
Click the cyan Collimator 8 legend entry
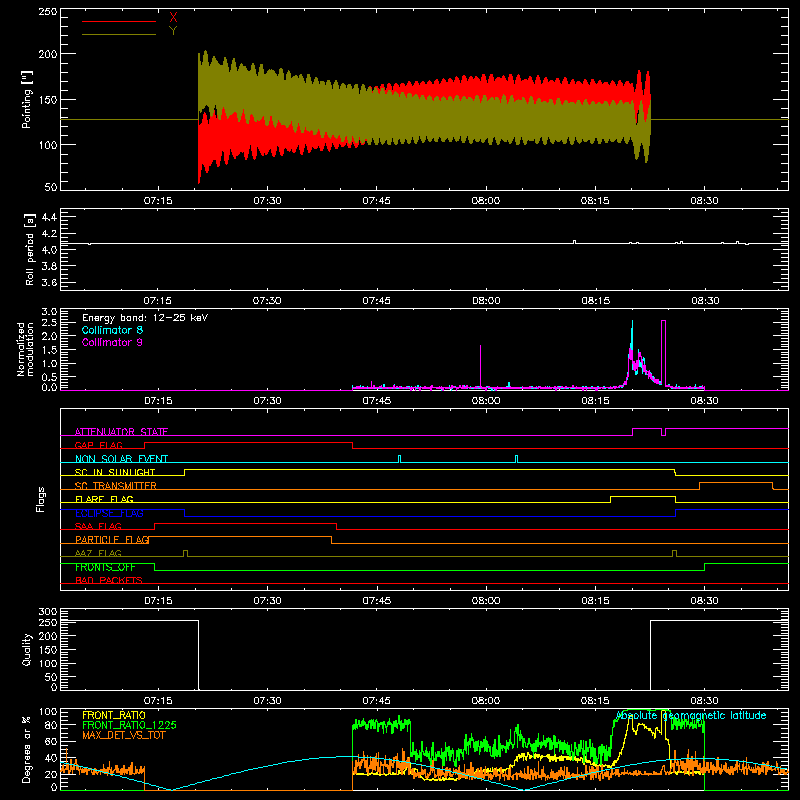[112, 330]
